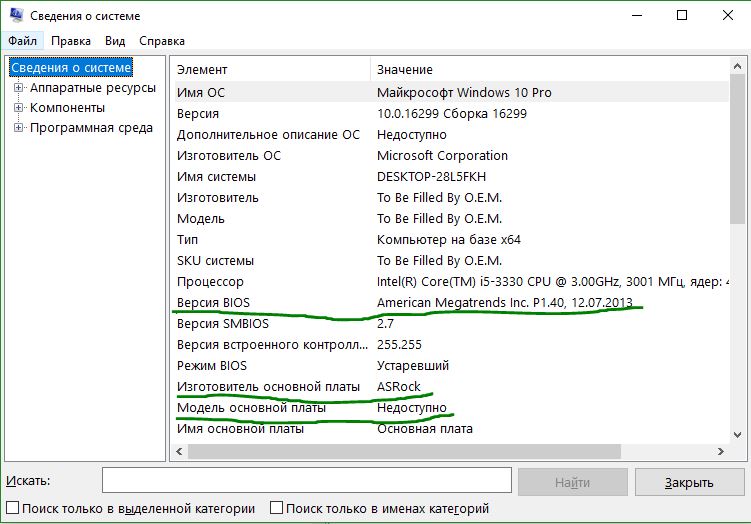Viewport: 751px width, 524px height.
Task: Select the Версия BIOS row label
Action: click(213, 303)
